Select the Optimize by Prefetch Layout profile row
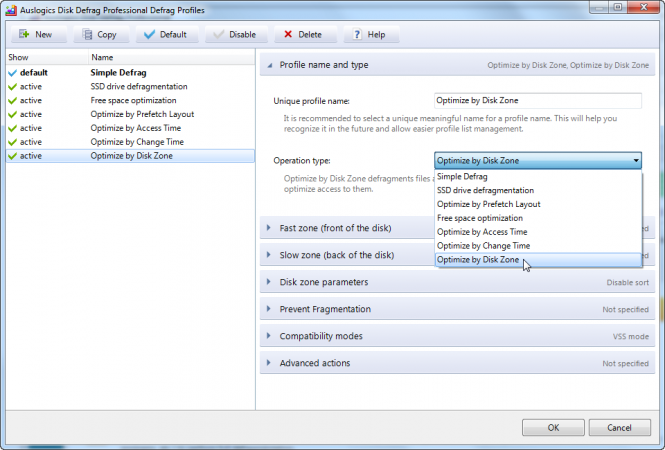665x450 pixels. 130,114
